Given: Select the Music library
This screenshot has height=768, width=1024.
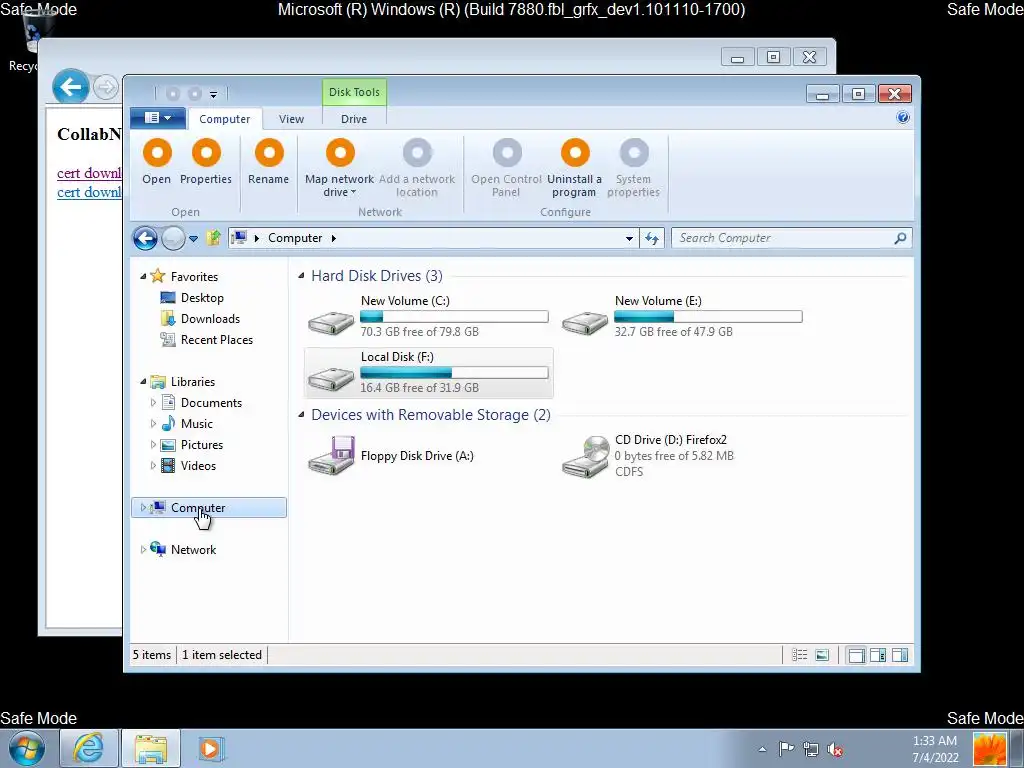Looking at the screenshot, I should tap(197, 424).
